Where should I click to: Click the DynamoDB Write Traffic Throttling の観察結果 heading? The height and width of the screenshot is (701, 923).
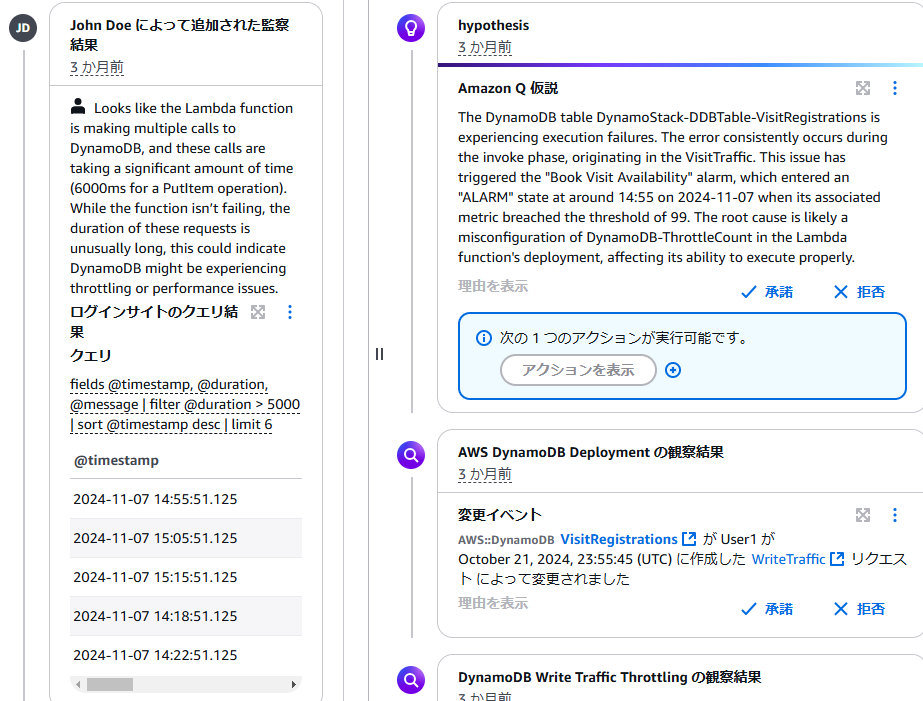coord(610,677)
